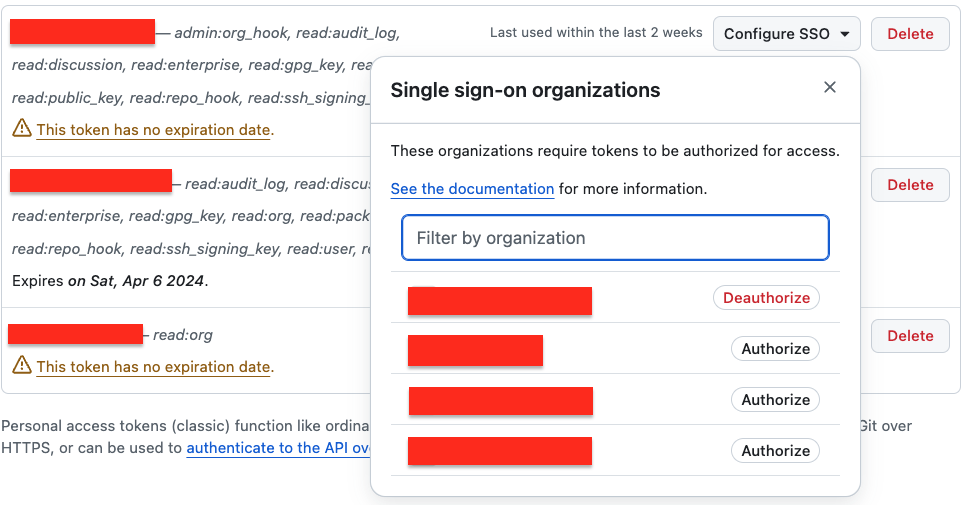
Task: Close the Single sign-on organizations dialog
Action: [829, 88]
